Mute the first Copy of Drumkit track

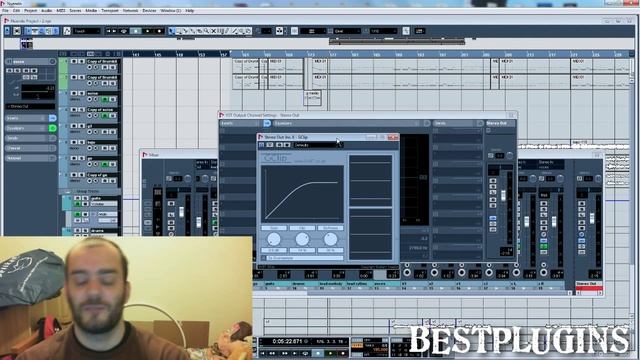75,62
